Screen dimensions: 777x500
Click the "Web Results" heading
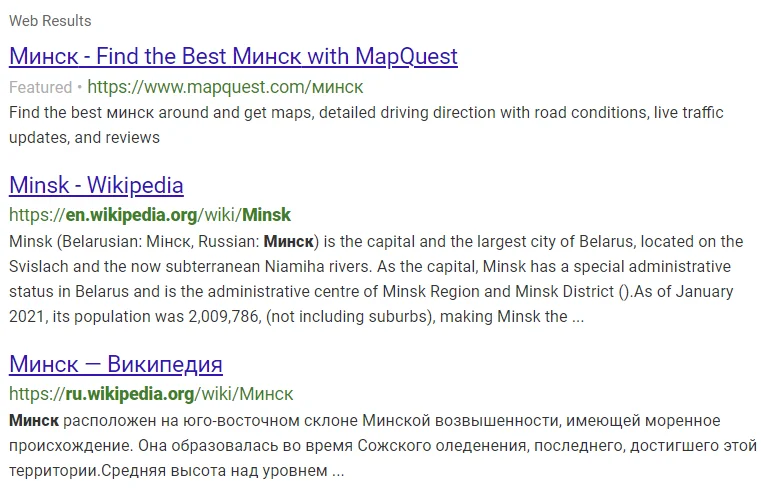coord(50,20)
